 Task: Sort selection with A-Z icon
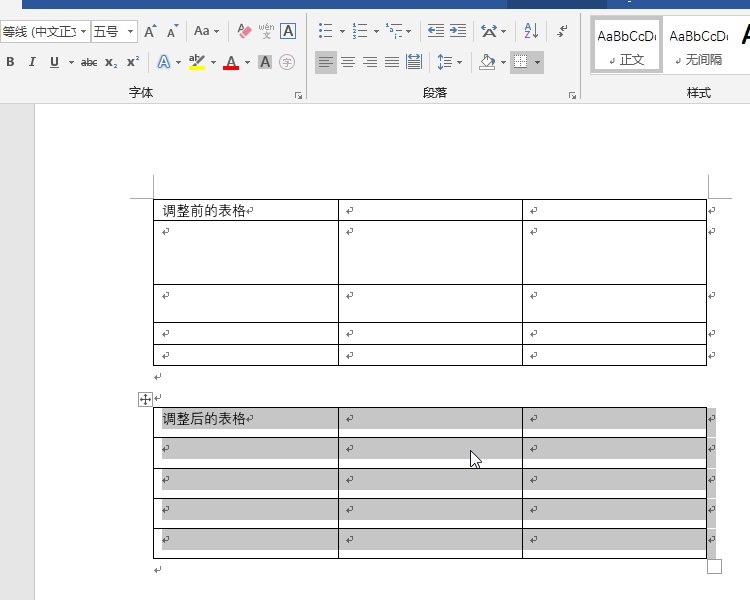[531, 32]
